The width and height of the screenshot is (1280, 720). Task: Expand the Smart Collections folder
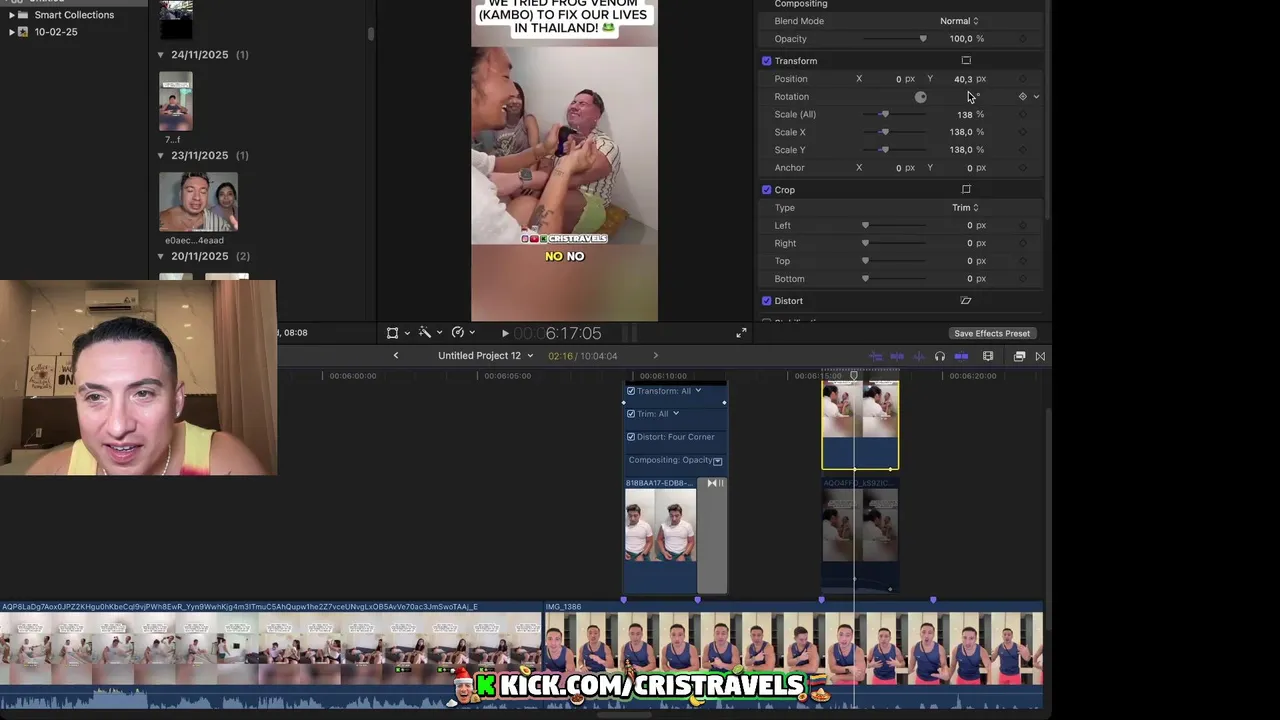pyautogui.click(x=11, y=15)
